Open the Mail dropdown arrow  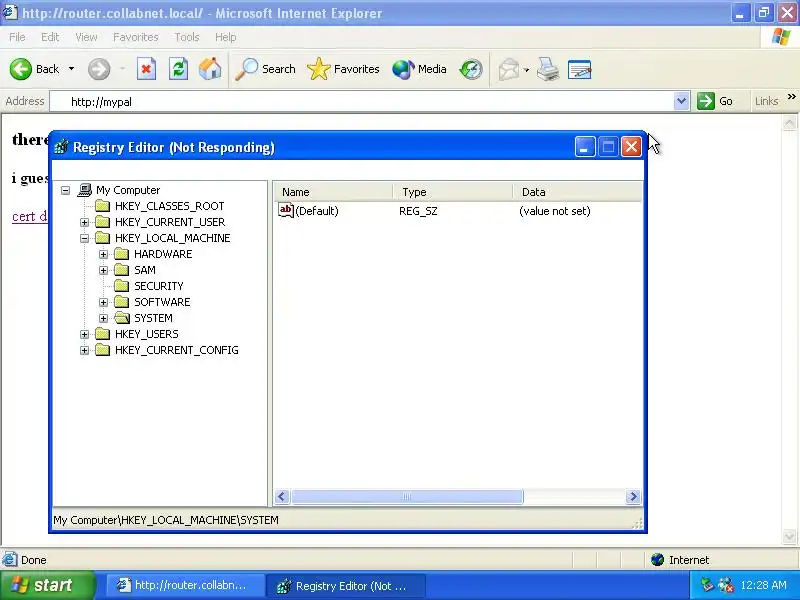click(527, 70)
